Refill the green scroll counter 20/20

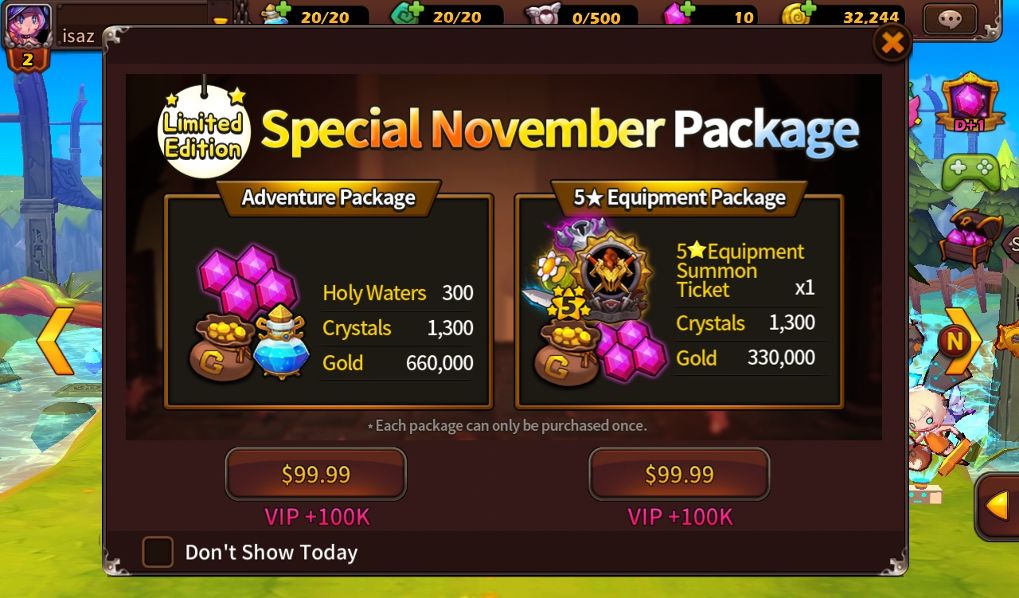coord(407,13)
